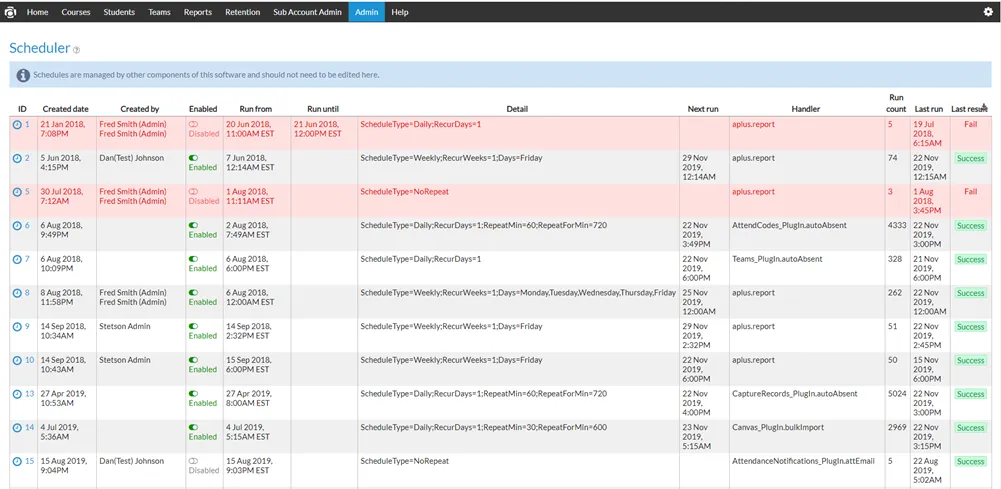This screenshot has height=489, width=1001.
Task: Toggle the Disabled switch for schedule 1
Action: click(193, 124)
